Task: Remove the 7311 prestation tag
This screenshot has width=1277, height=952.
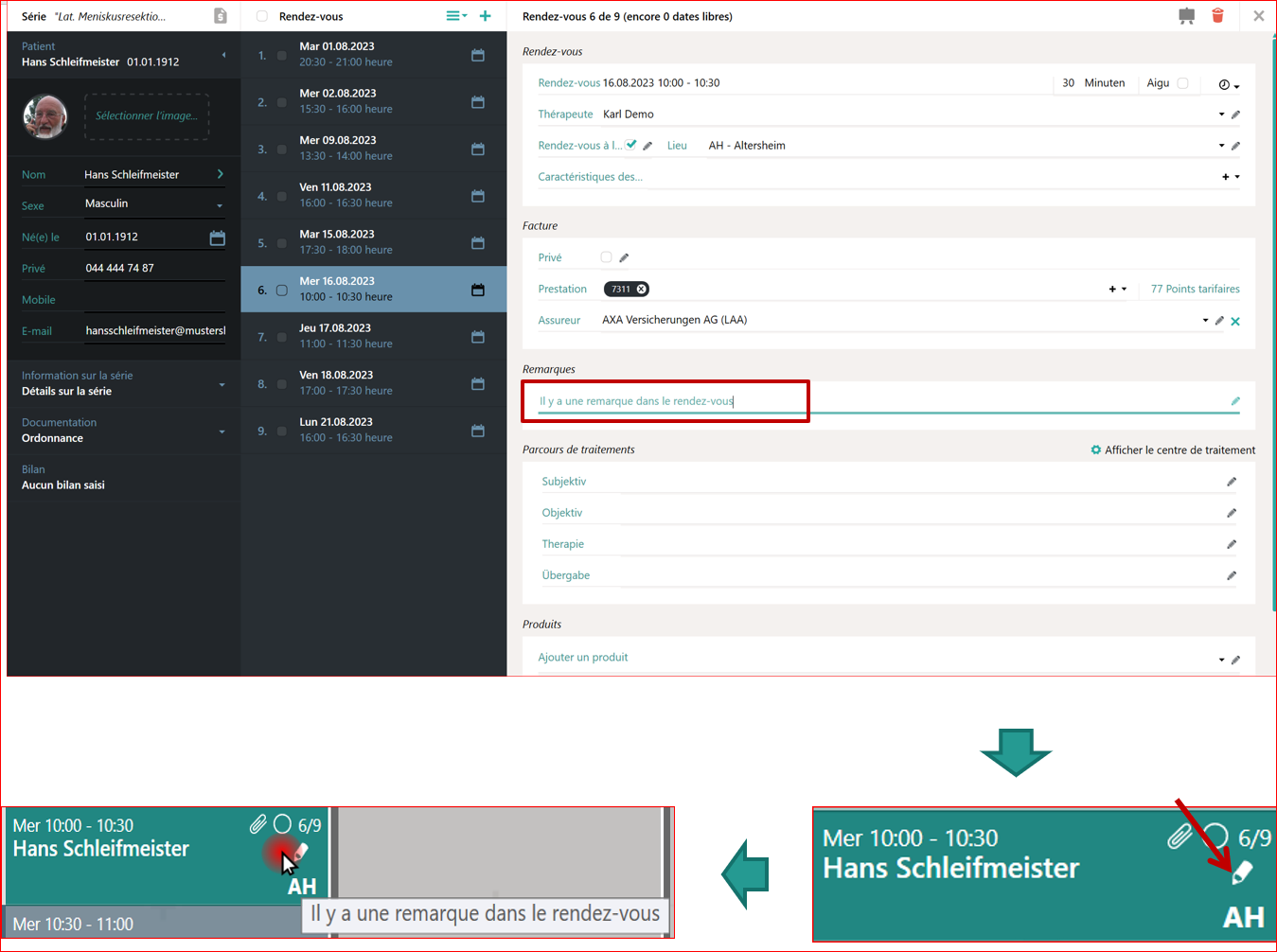Action: click(x=641, y=290)
